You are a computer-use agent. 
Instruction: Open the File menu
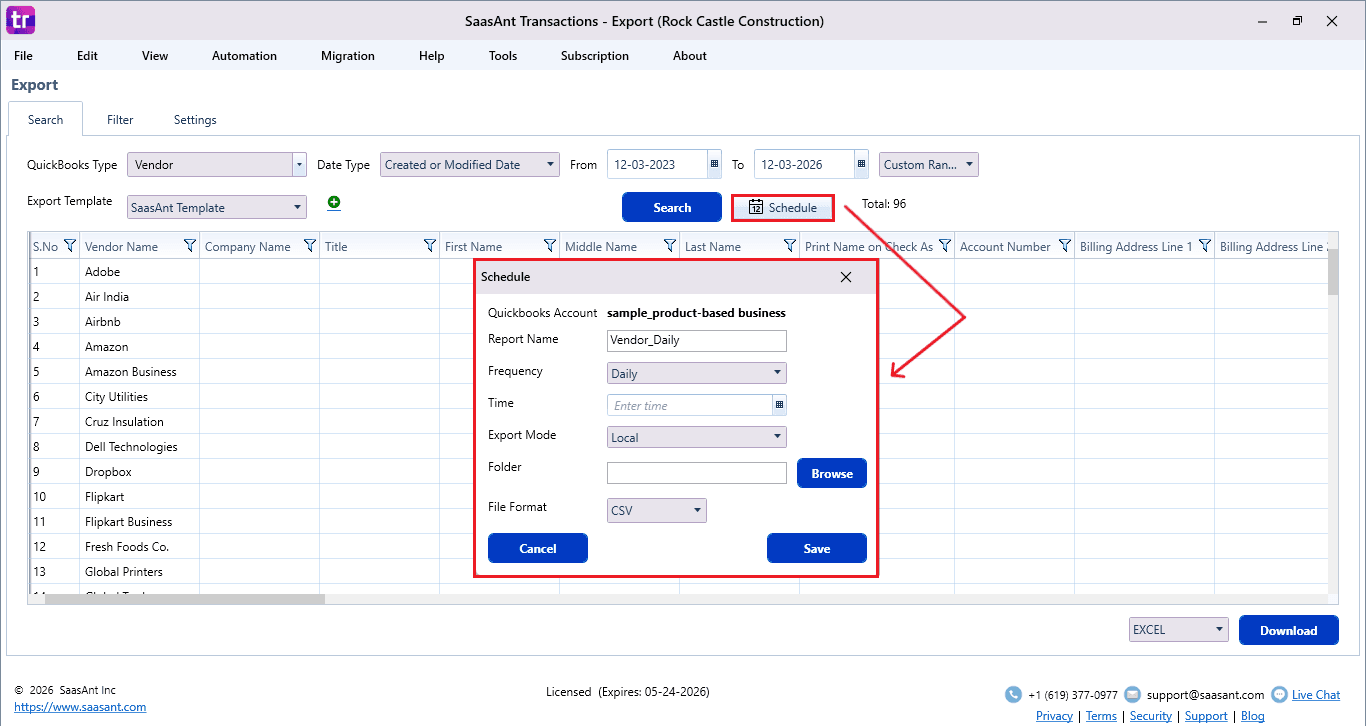[x=23, y=56]
